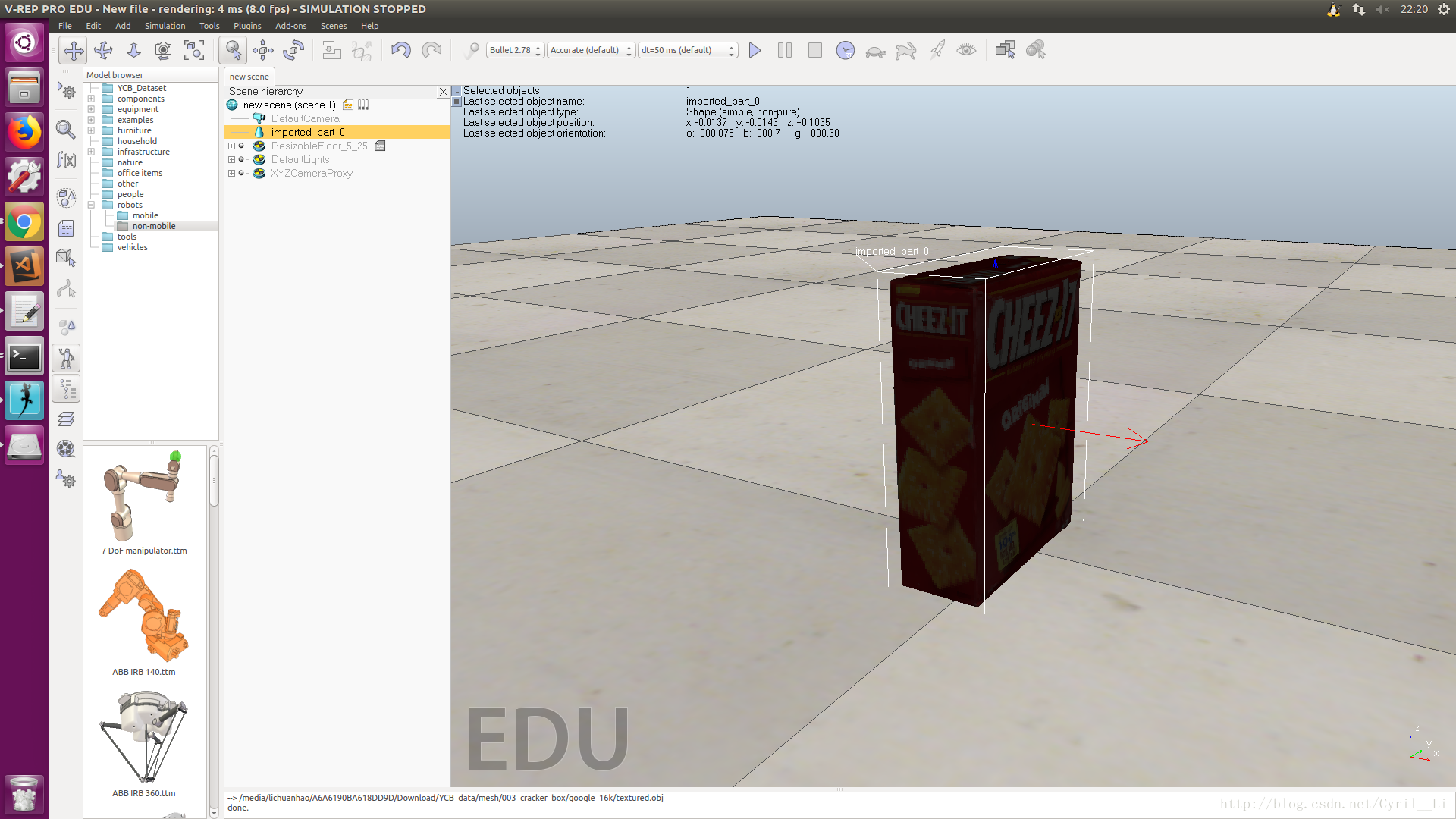Open the video recorder icon
Viewport: 1456px width, 819px height.
click(66, 449)
